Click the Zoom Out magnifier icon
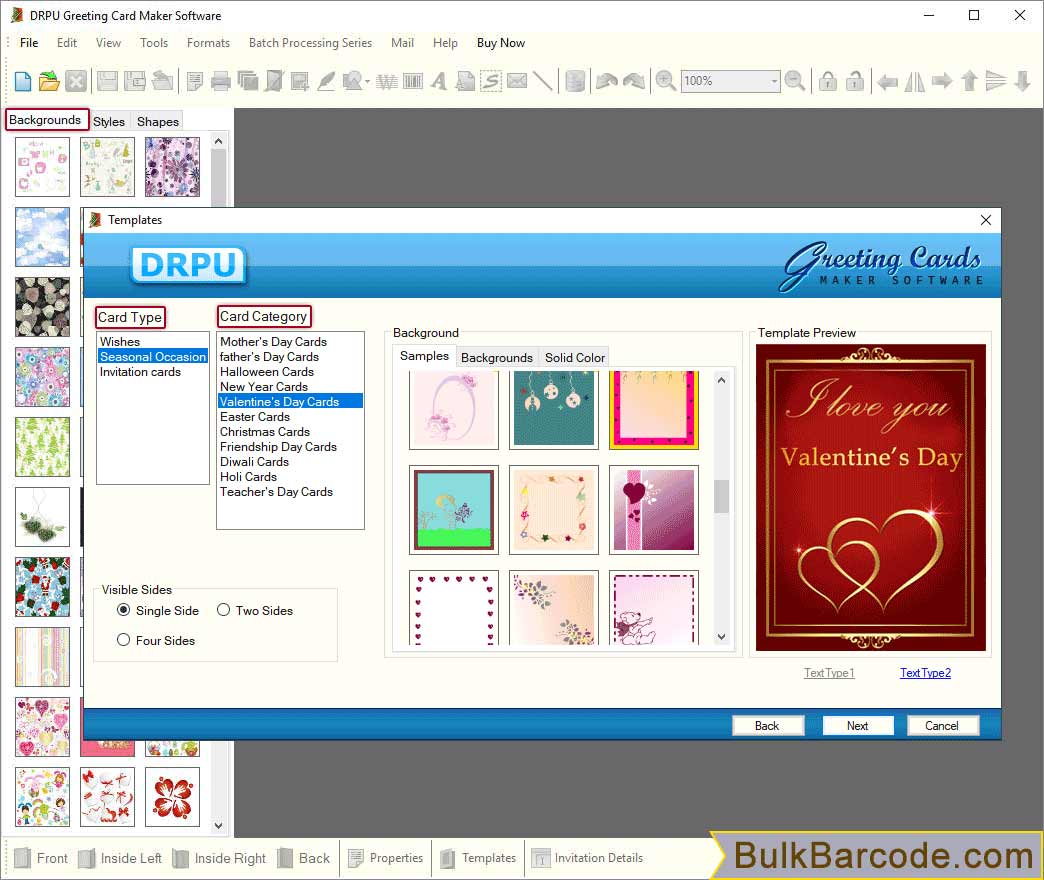Screen dimensions: 1044x880 pyautogui.click(x=794, y=81)
